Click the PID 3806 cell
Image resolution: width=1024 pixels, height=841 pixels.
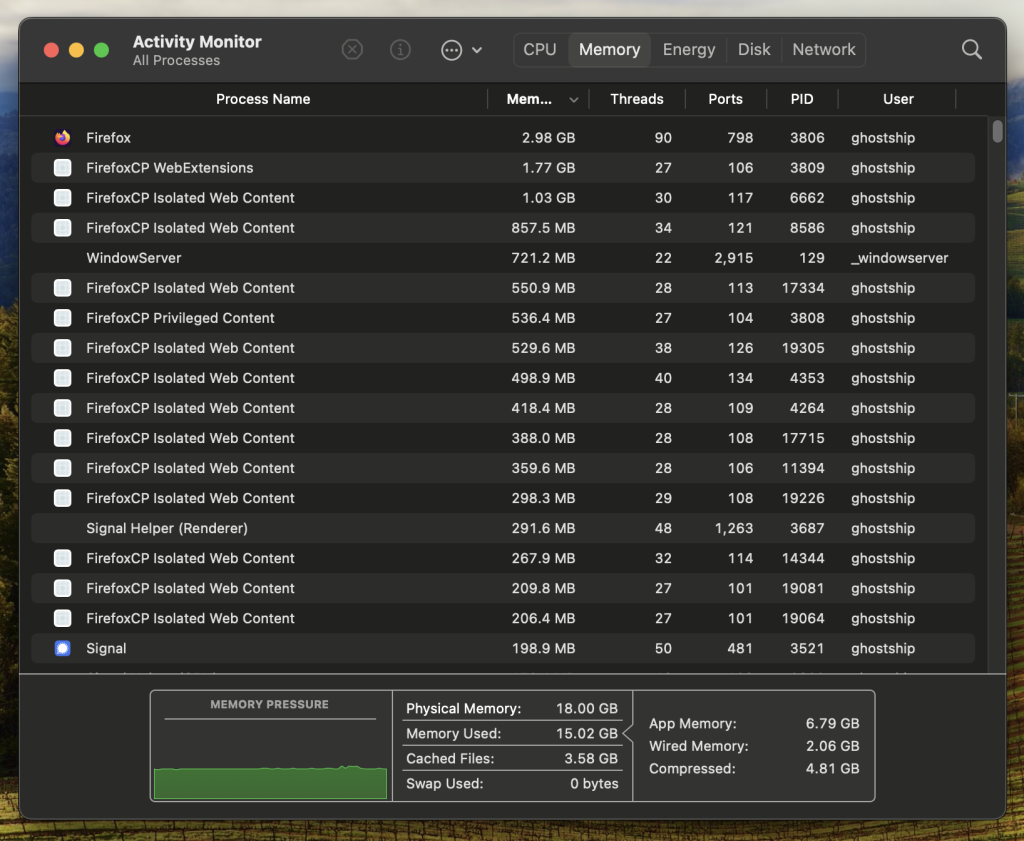[x=807, y=138]
